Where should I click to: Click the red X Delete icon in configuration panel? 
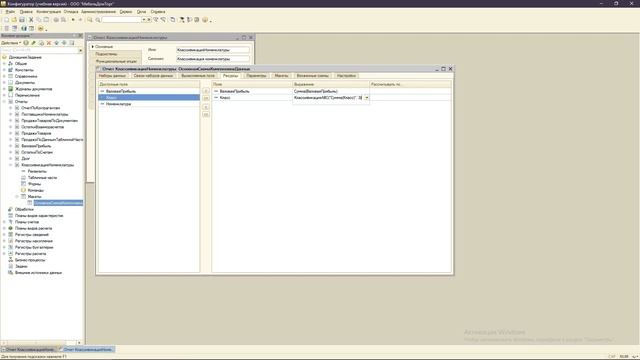pyautogui.click(x=49, y=43)
